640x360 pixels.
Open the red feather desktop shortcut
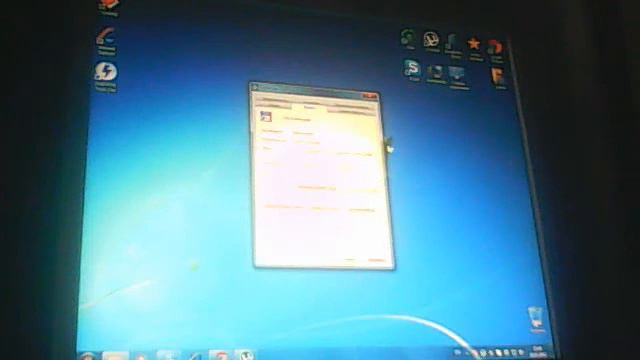pos(106,41)
